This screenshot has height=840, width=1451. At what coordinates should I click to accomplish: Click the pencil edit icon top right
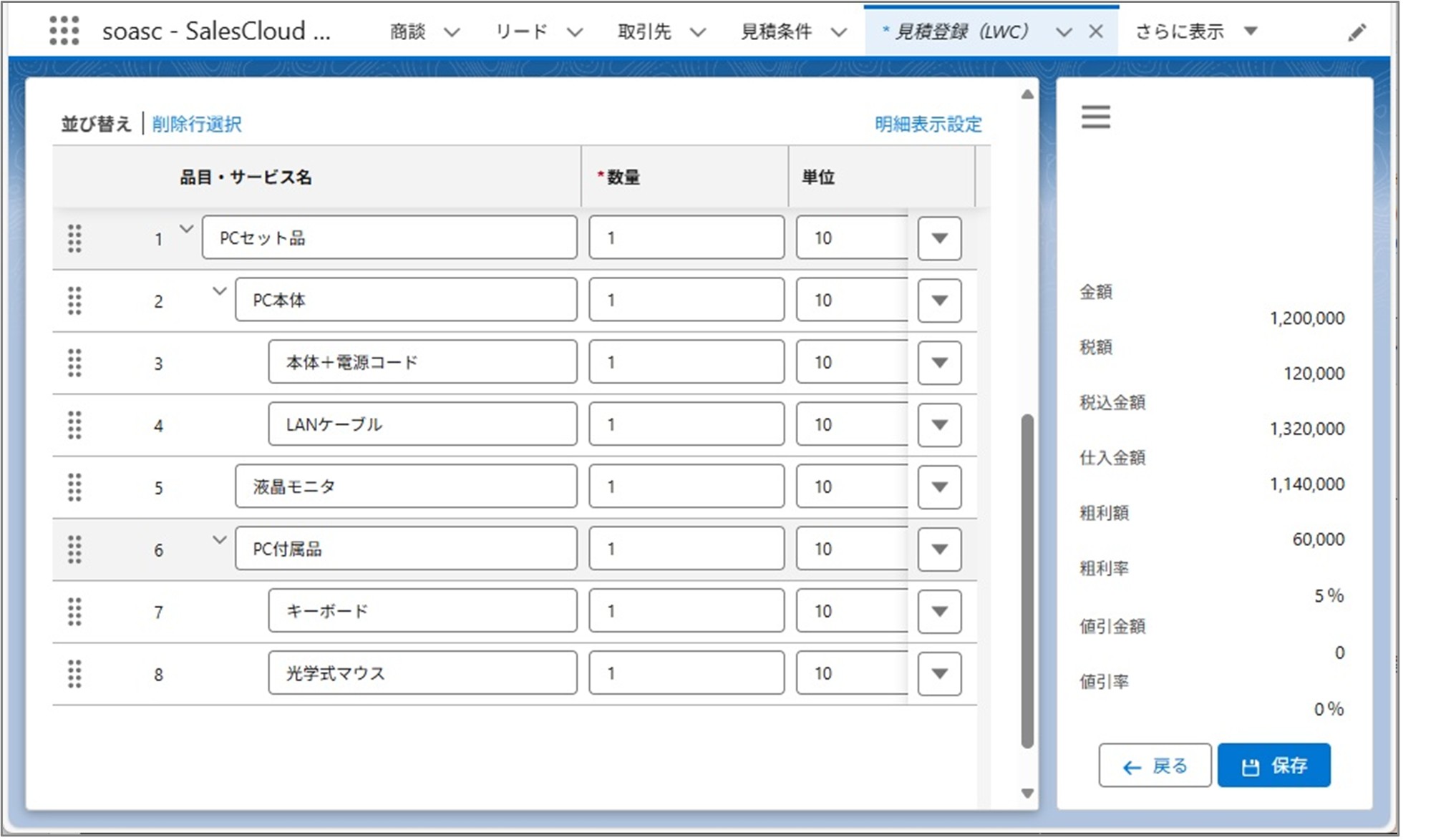pos(1357,32)
